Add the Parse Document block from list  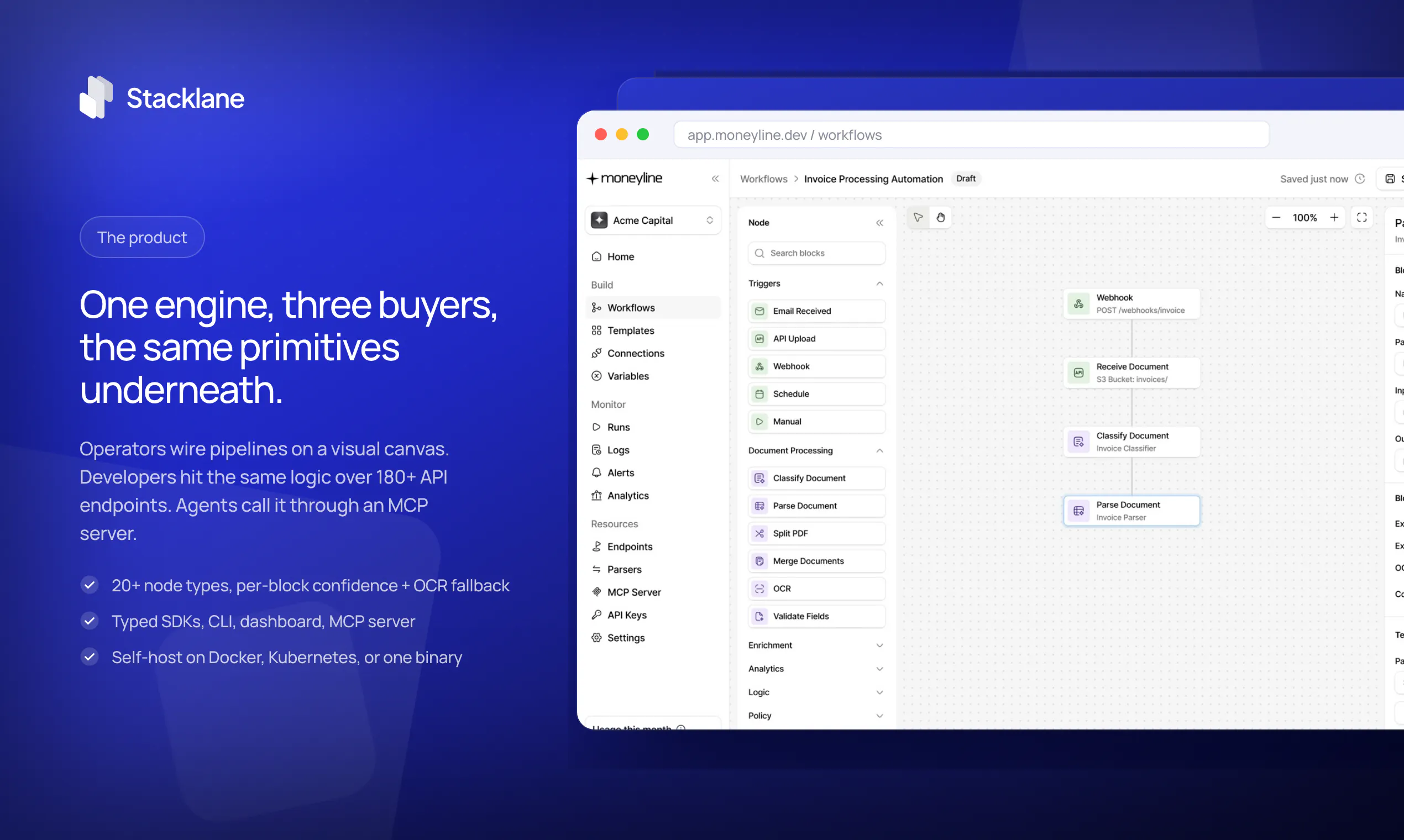(x=816, y=506)
